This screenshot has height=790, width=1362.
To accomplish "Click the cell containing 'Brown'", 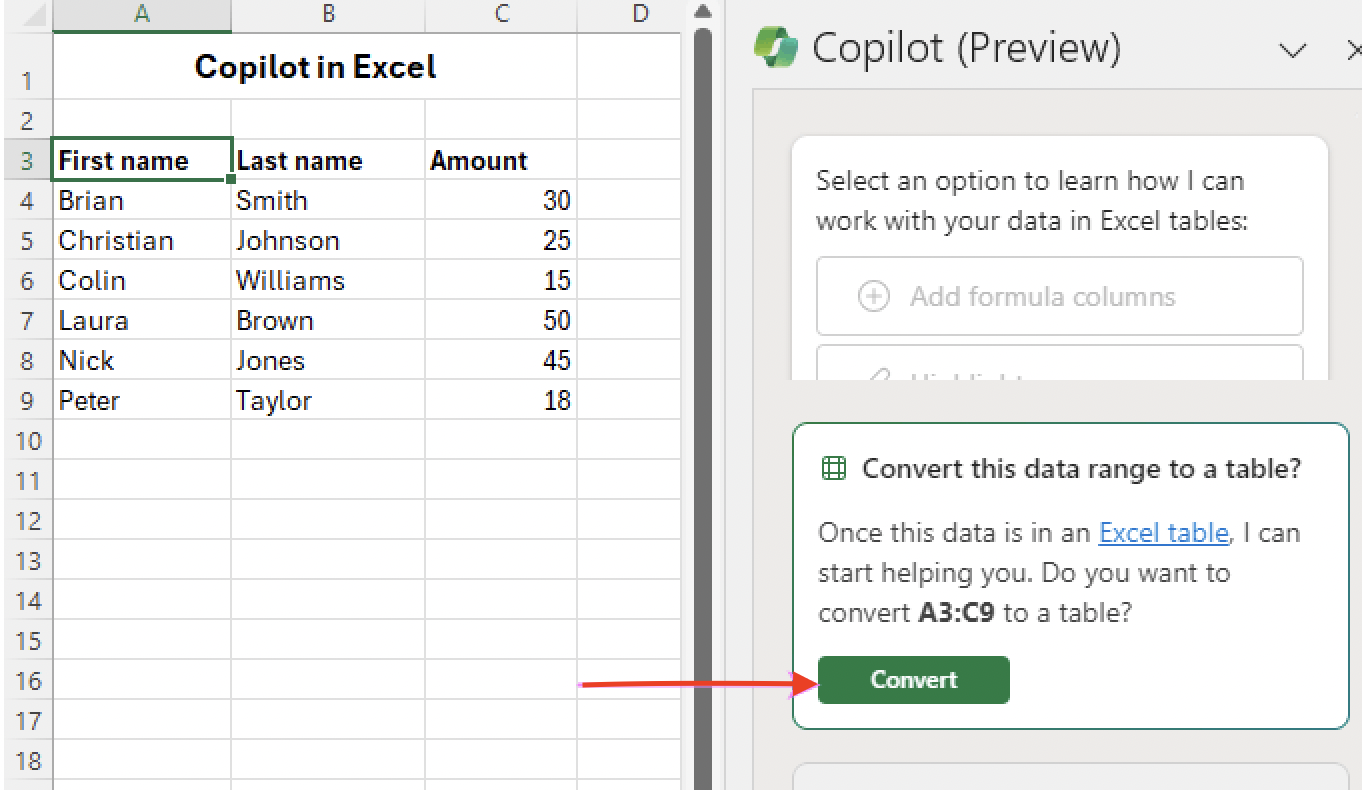I will point(328,320).
